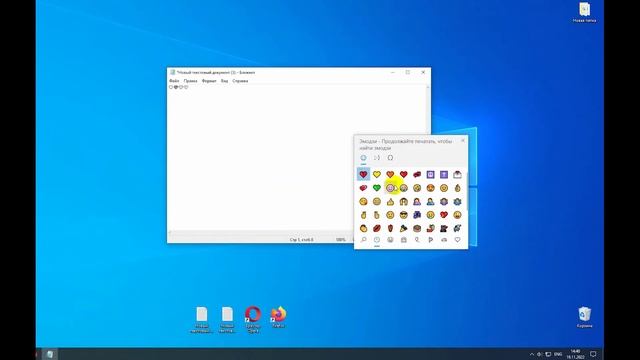This screenshot has height=360, width=640.
Task: Open the Справка menu in Notepad
Action: [240, 81]
